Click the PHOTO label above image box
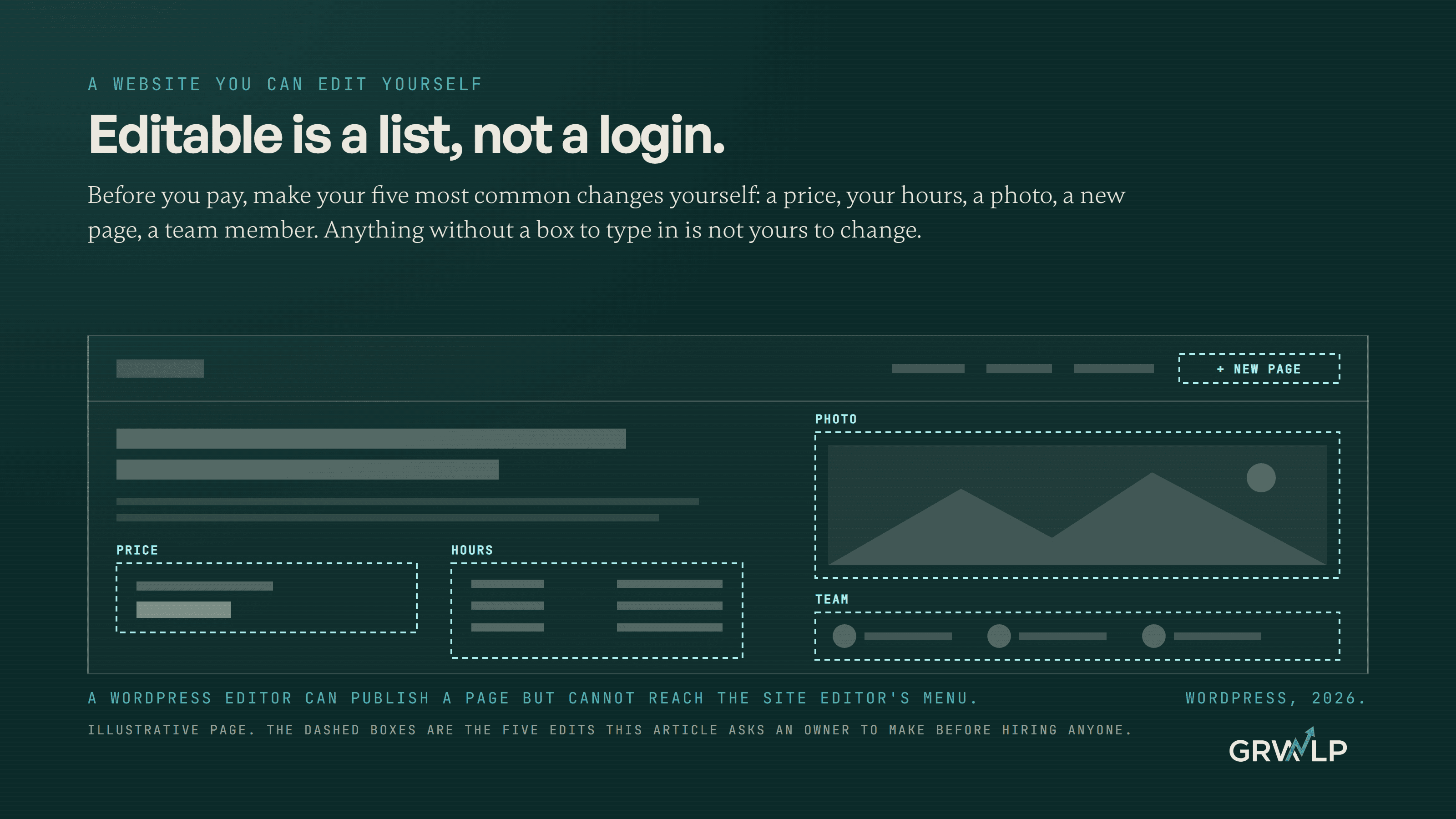Image resolution: width=1456 pixels, height=819 pixels. 836,420
